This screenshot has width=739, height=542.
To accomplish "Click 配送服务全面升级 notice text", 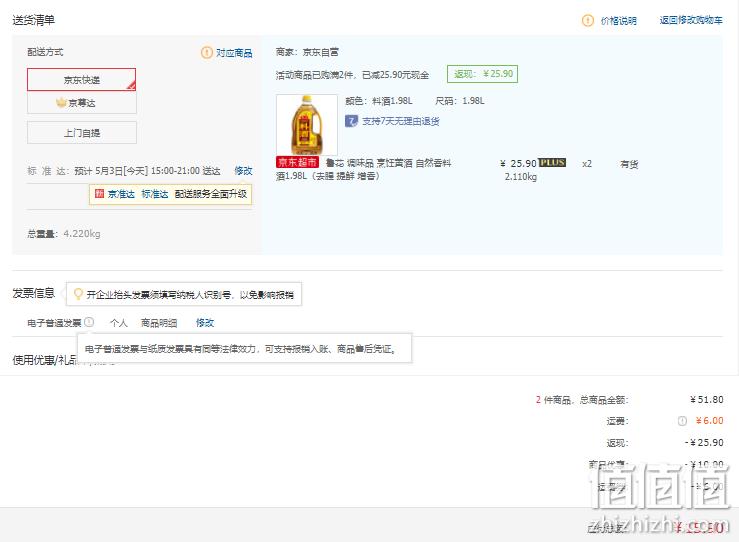I will tap(211, 194).
